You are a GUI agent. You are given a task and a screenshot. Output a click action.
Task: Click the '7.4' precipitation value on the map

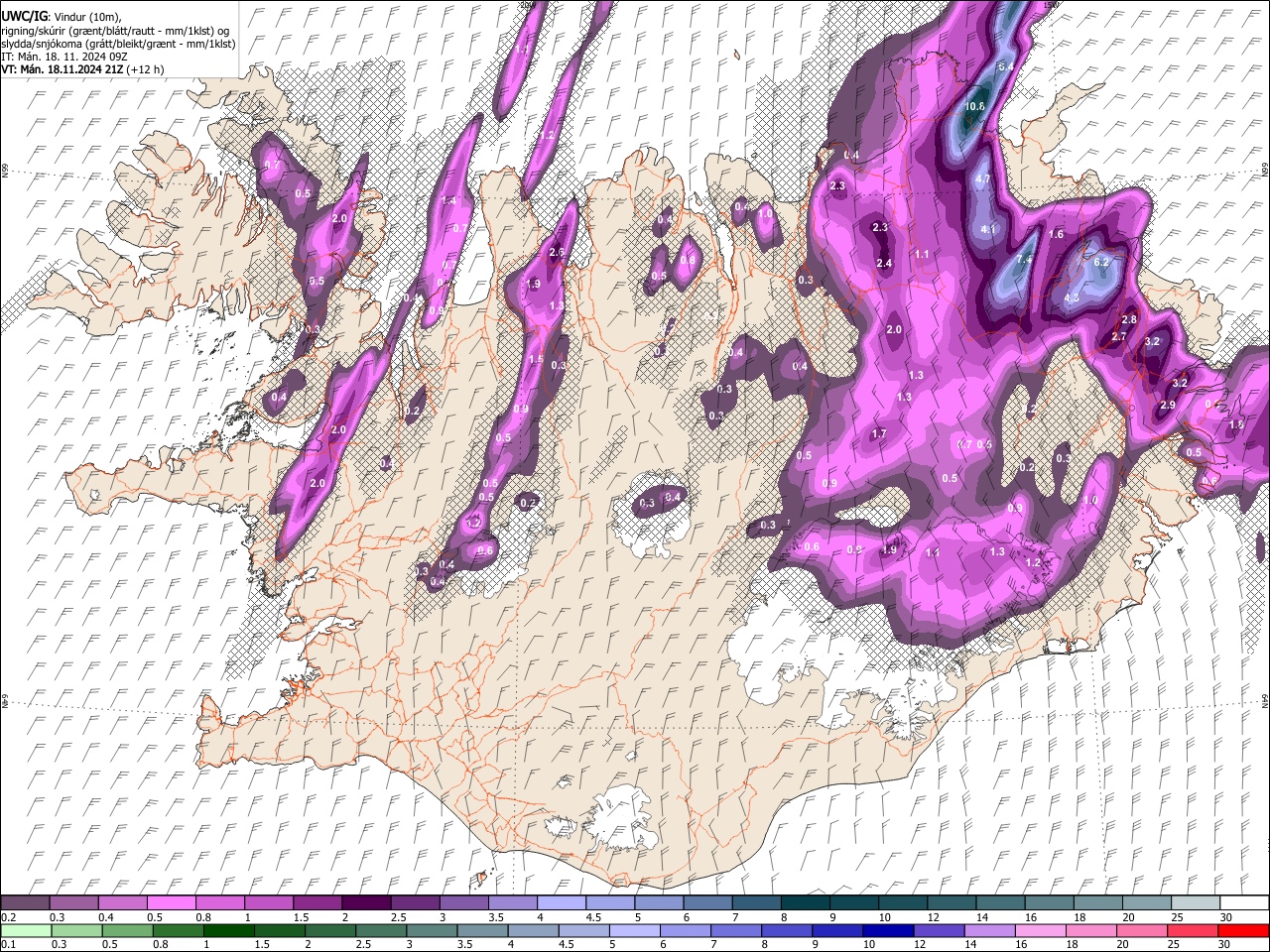click(1025, 260)
